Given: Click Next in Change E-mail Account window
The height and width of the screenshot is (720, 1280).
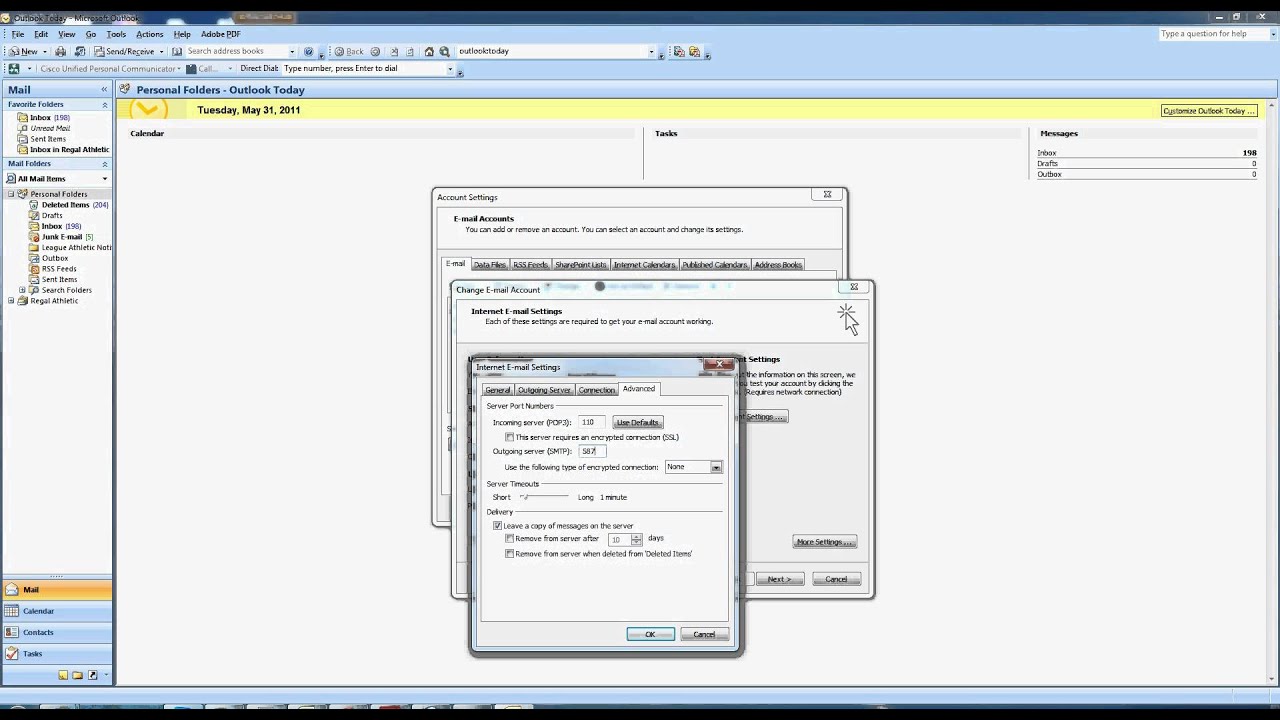Looking at the screenshot, I should pyautogui.click(x=779, y=579).
